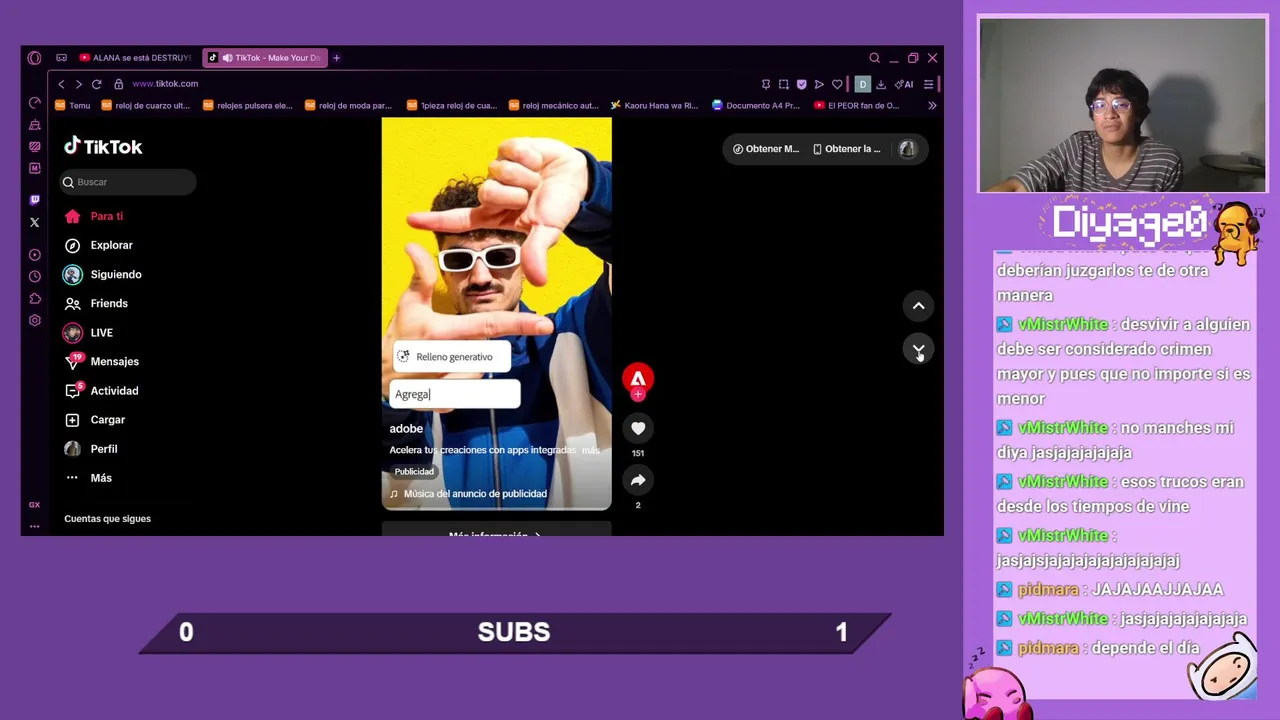The width and height of the screenshot is (1280, 720).
Task: Open 'Perfil' page
Action: pos(91,449)
